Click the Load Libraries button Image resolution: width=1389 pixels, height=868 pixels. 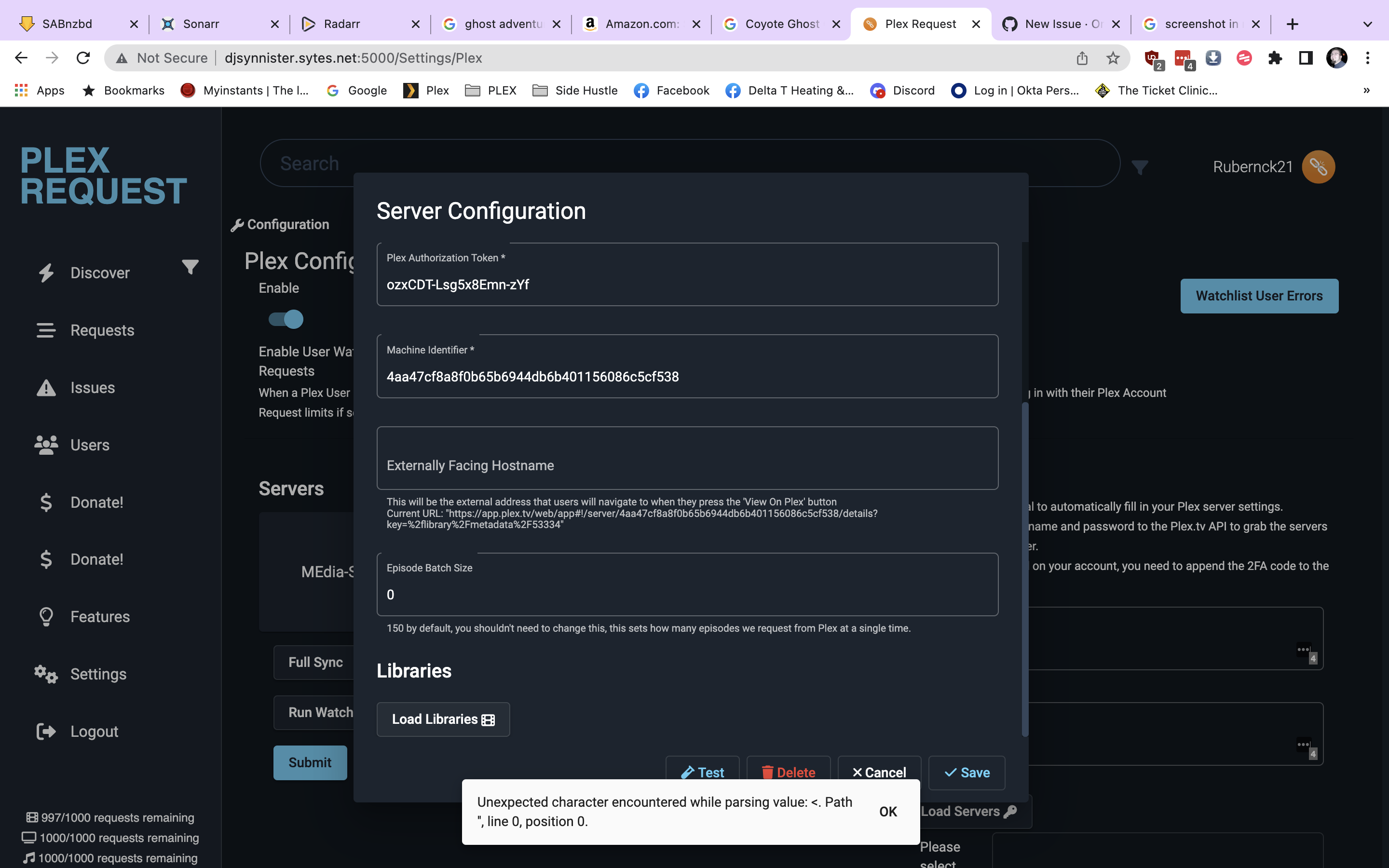coord(443,719)
